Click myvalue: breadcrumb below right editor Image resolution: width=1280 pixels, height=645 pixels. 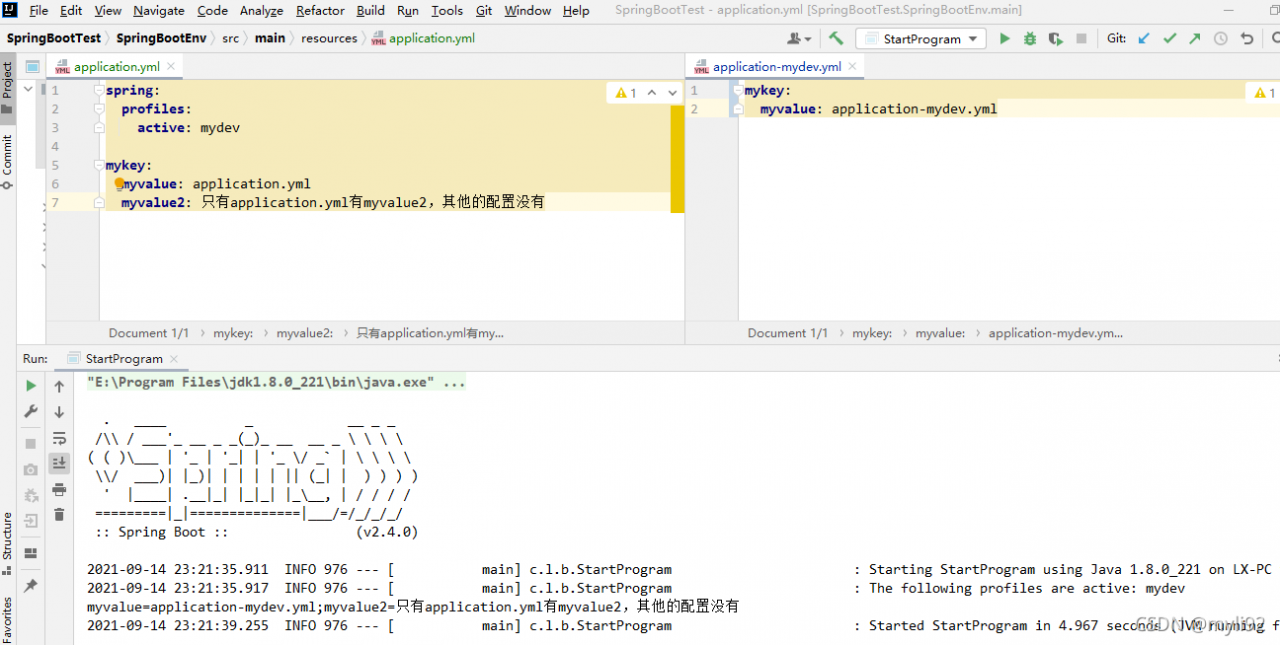click(x=940, y=333)
